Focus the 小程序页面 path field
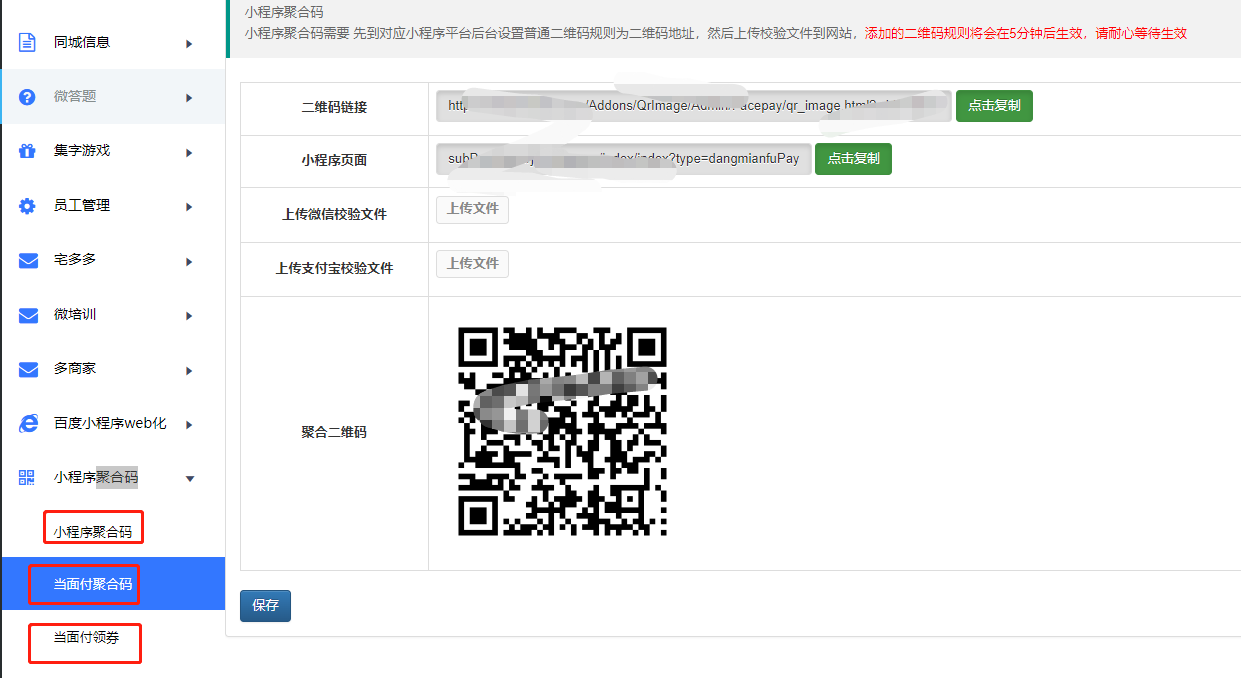 623,159
